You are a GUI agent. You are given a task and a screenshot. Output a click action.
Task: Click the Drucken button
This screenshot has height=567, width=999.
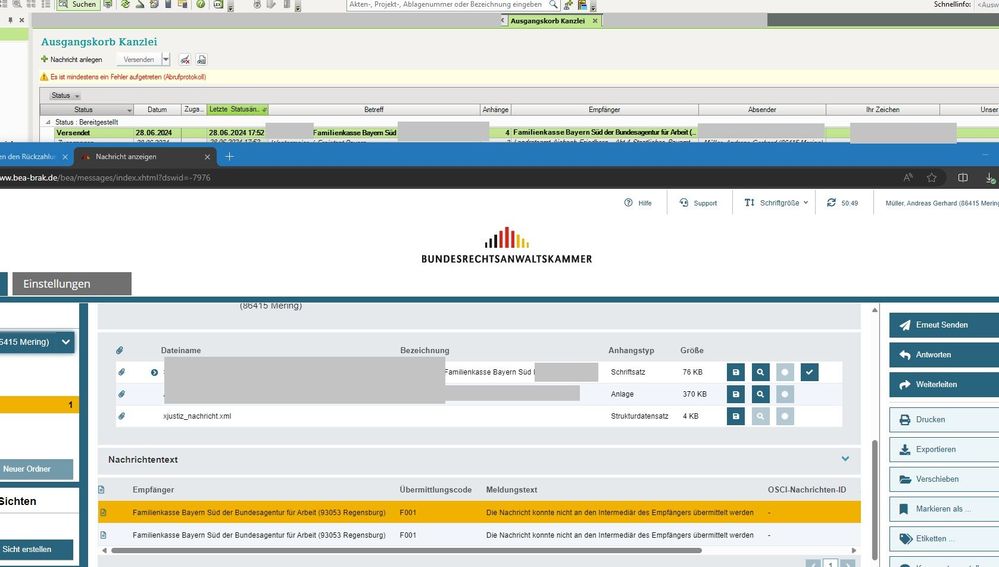944,419
